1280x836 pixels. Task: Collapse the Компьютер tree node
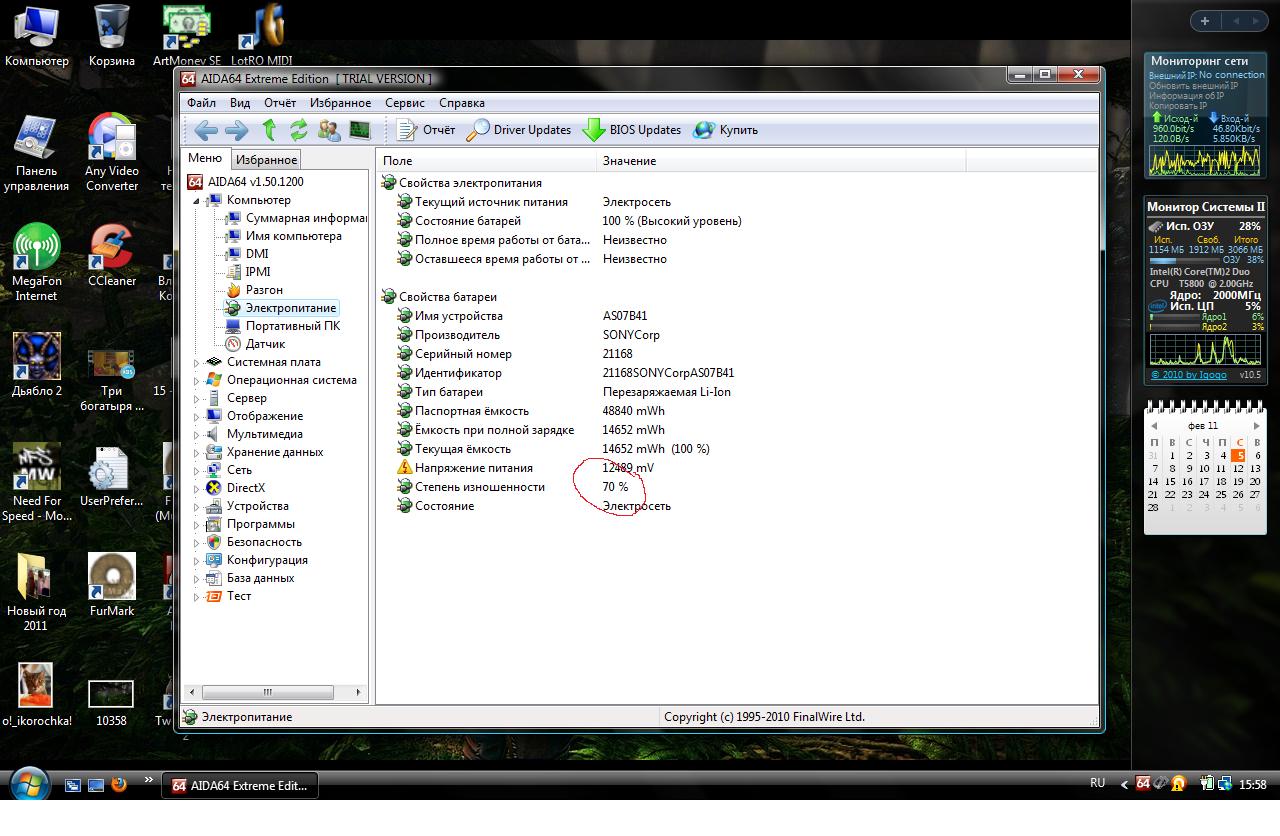pos(197,201)
